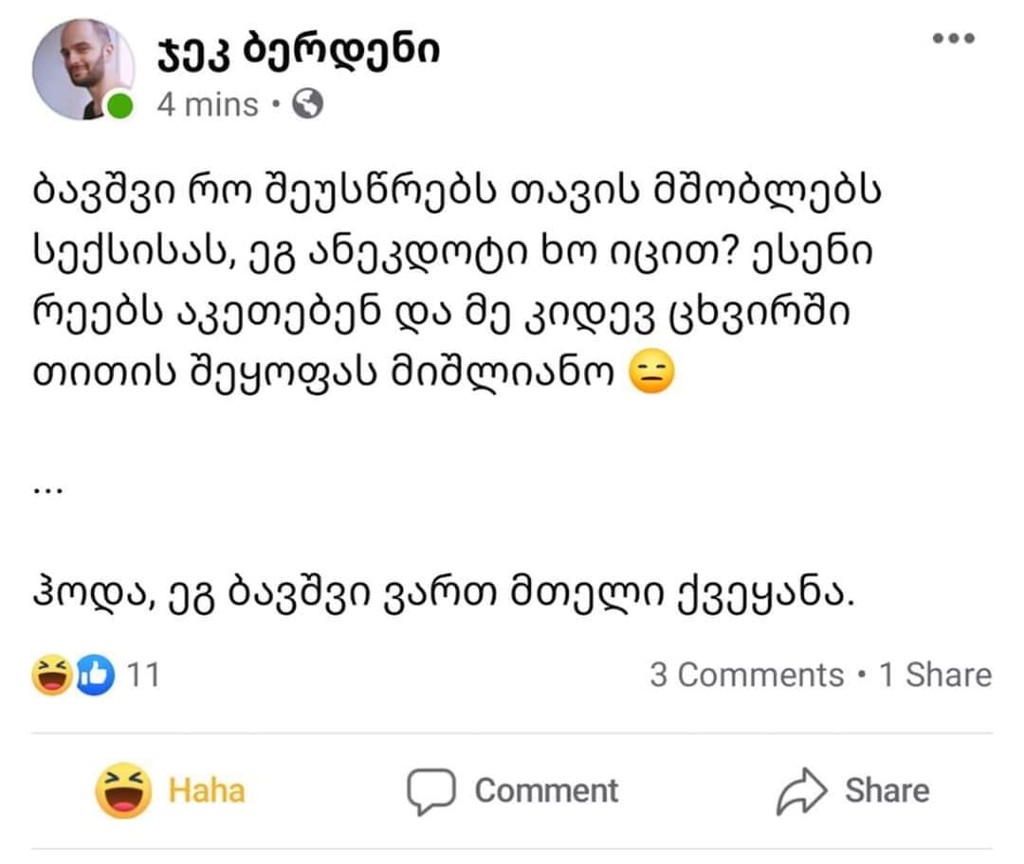Click the share arrow icon
This screenshot has width=1024, height=864.
pyautogui.click(x=802, y=792)
